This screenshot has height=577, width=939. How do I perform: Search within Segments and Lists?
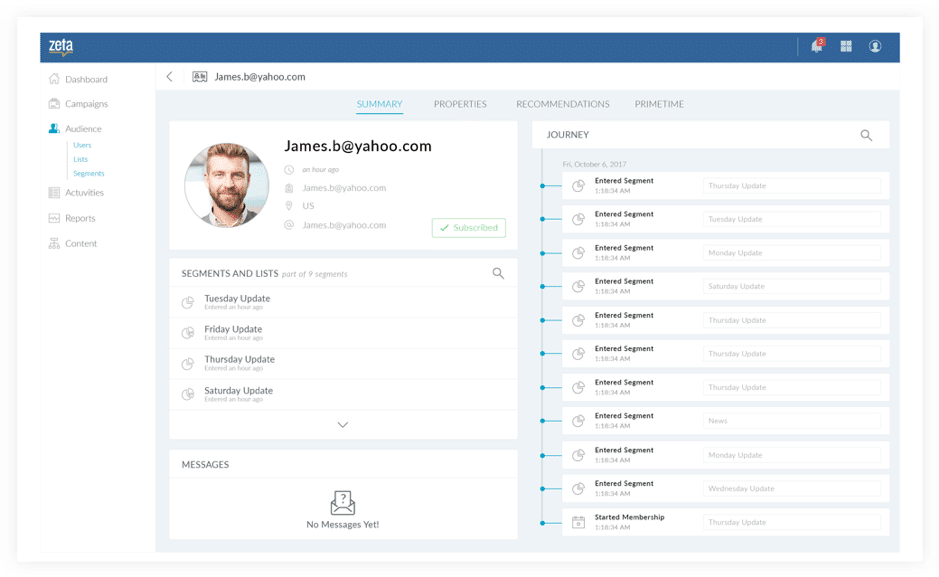point(498,274)
